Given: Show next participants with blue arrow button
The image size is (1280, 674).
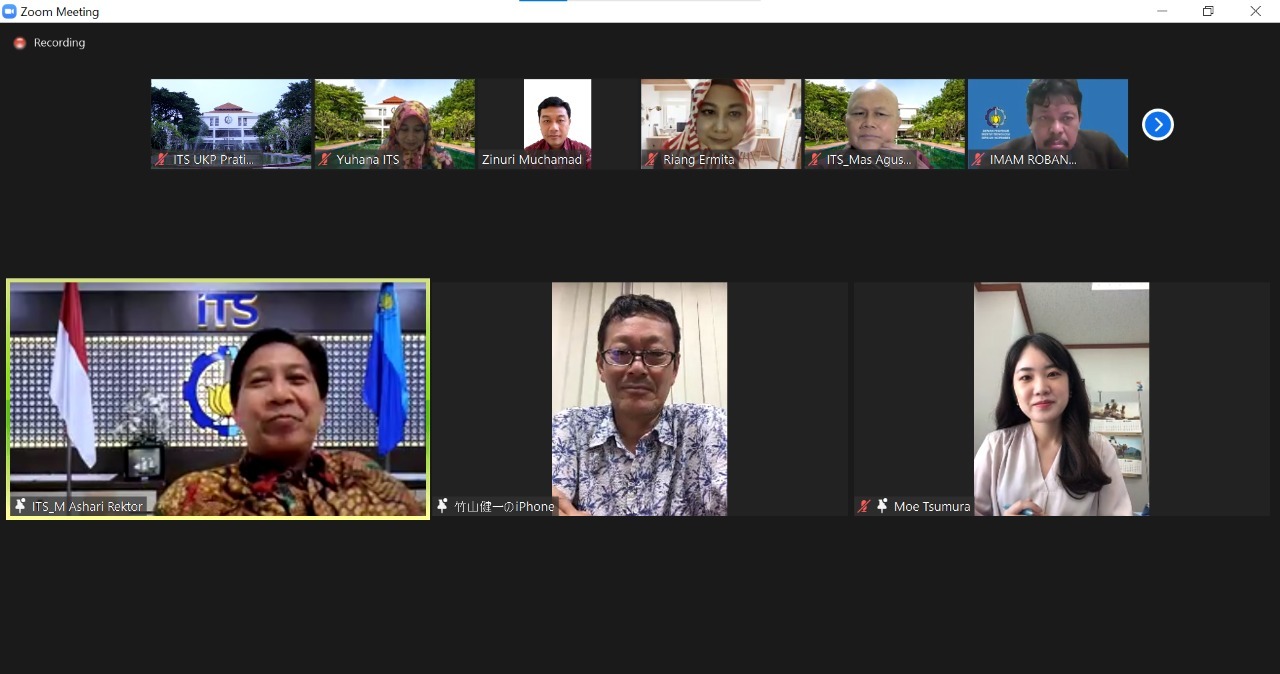Looking at the screenshot, I should point(1157,124).
